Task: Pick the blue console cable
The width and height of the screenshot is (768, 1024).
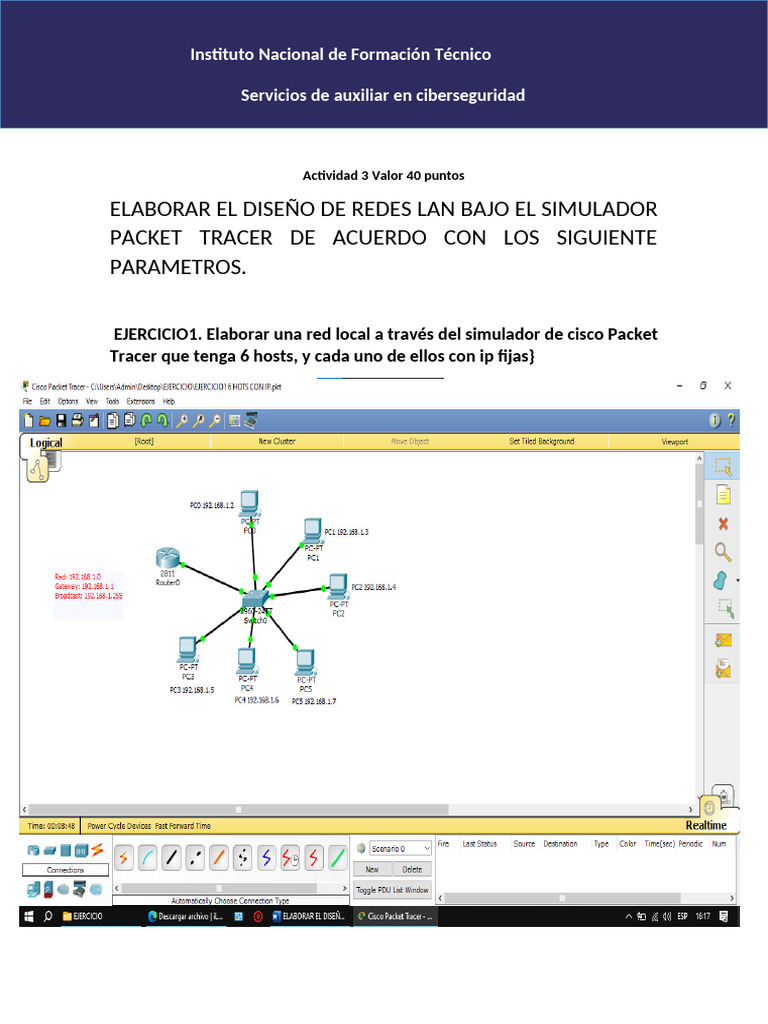Action: click(x=148, y=857)
